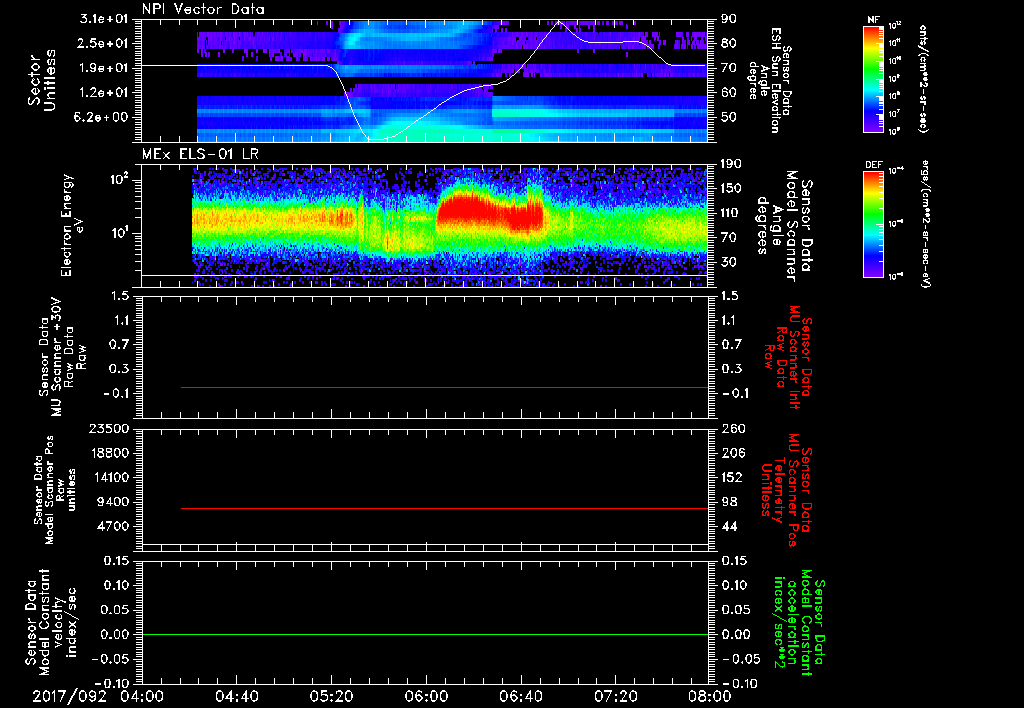Click the 'ESH Sun Elevation Angle' right axis label

pyautogui.click(x=769, y=80)
